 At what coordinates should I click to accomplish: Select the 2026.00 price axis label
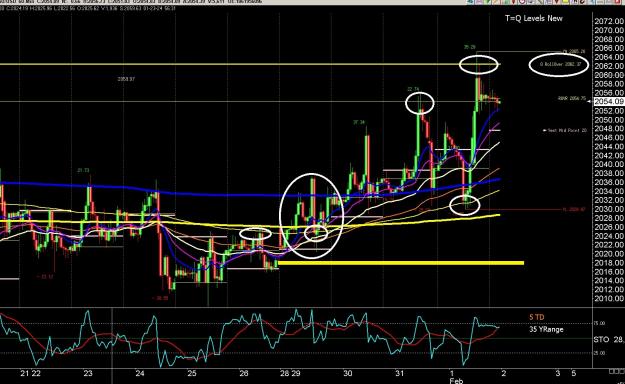(x=609, y=227)
